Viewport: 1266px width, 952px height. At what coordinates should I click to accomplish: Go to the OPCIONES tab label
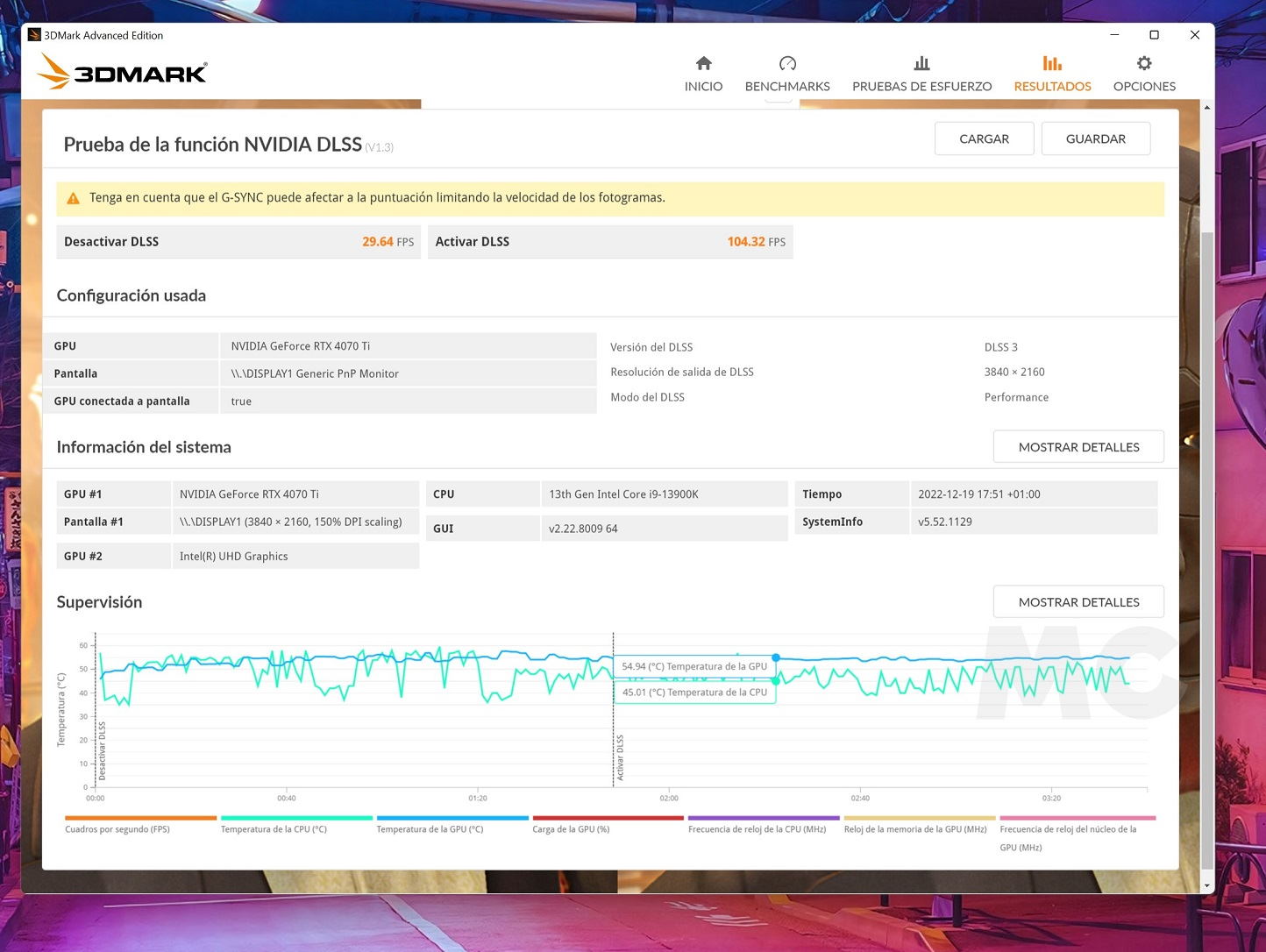(x=1144, y=87)
